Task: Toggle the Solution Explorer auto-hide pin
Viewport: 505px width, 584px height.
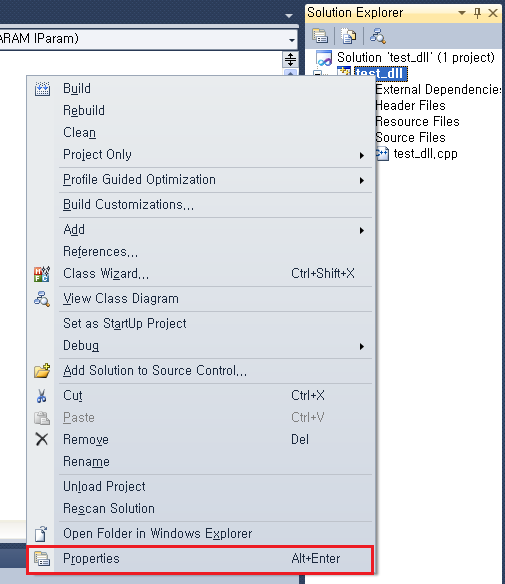Action: [x=477, y=13]
